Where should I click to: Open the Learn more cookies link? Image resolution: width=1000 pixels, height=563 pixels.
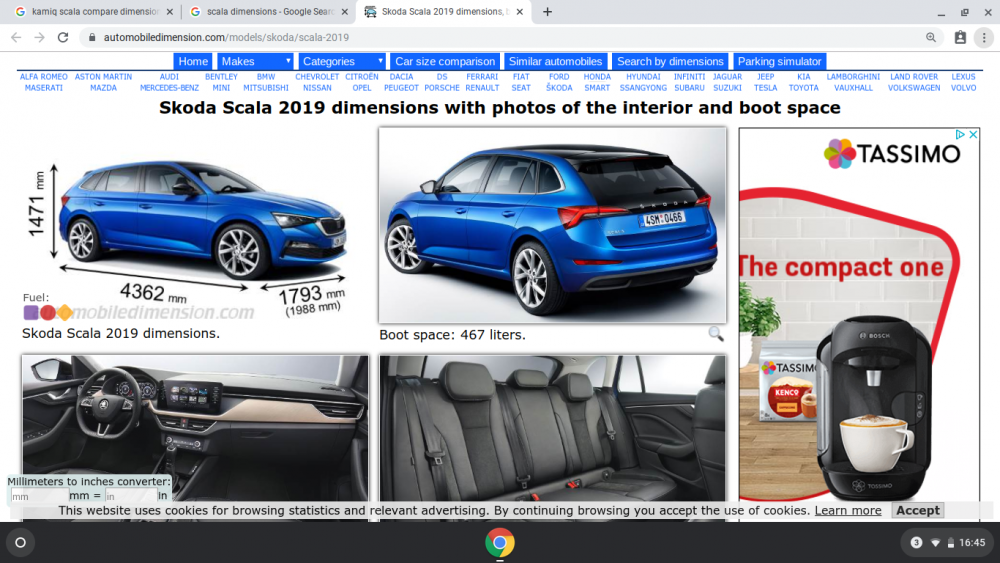point(848,510)
